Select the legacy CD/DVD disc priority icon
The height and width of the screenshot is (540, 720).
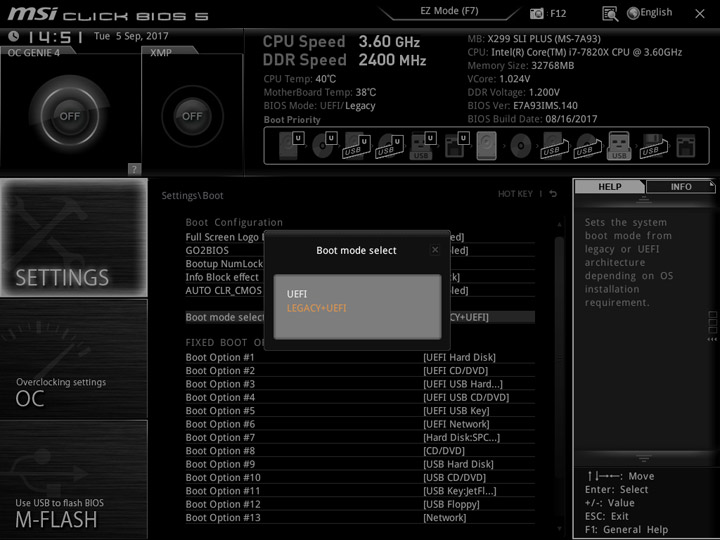[521, 146]
